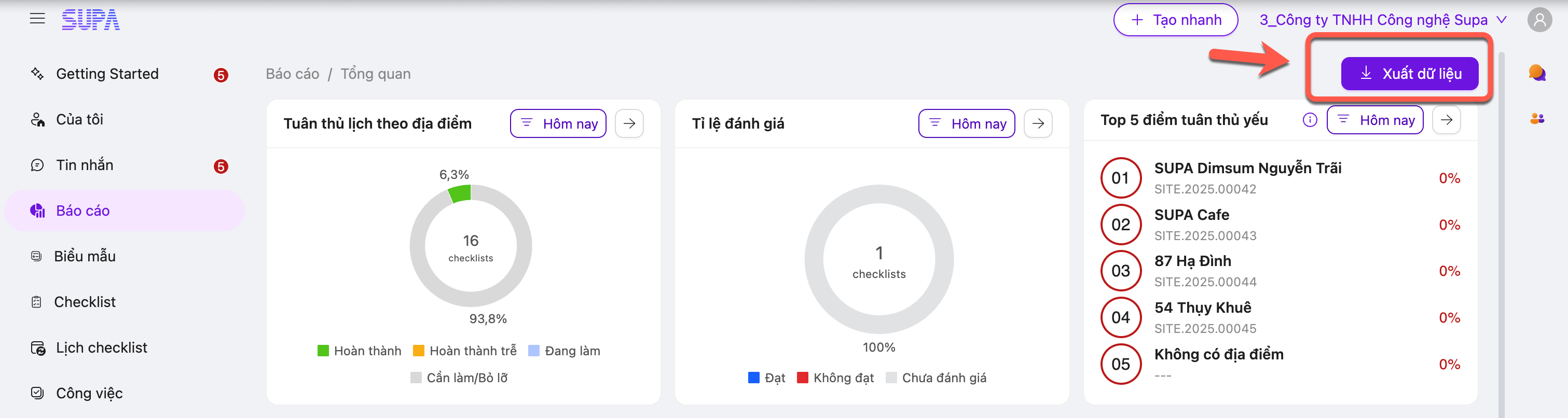Click the Tin nhắn chat bubble icon
This screenshot has height=418, width=1568.
(x=37, y=165)
